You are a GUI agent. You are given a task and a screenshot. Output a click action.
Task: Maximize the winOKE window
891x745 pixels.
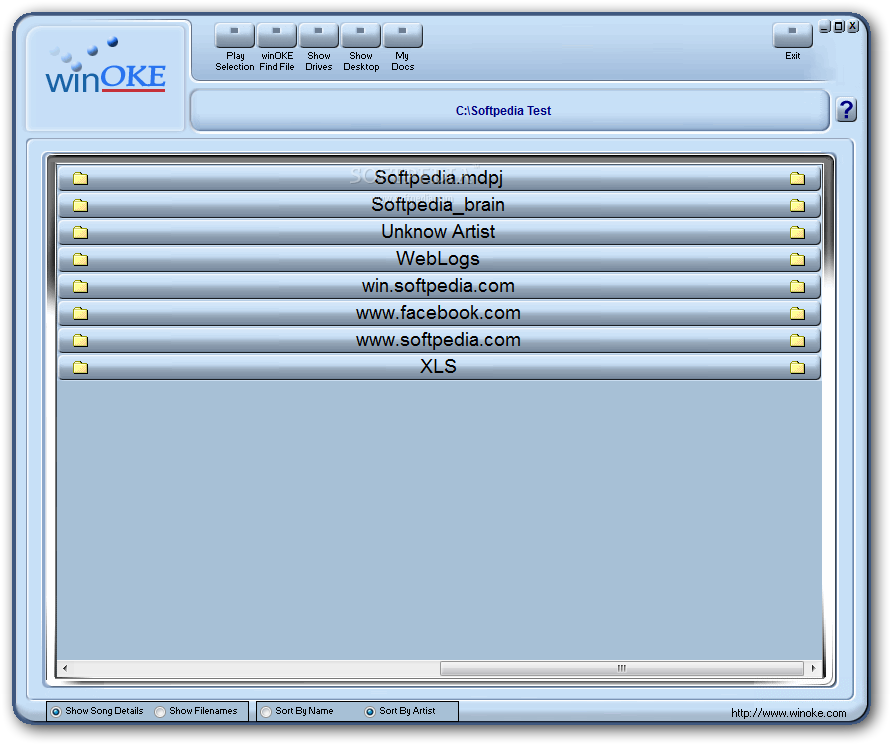[839, 26]
